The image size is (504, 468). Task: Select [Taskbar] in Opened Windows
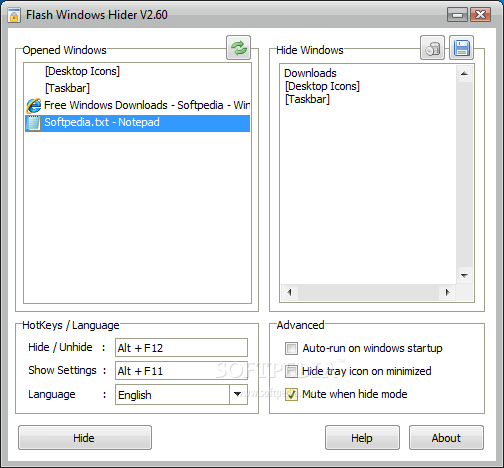[137, 88]
